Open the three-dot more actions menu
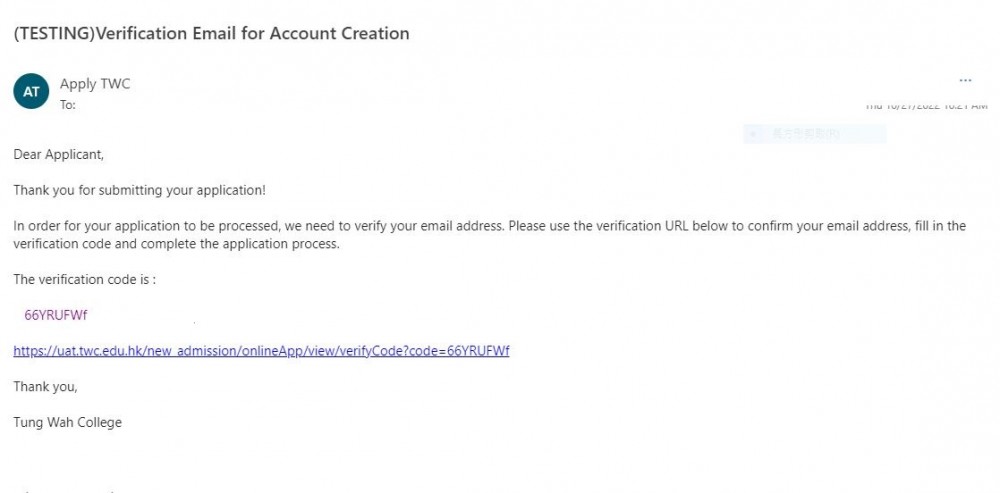 (x=965, y=81)
